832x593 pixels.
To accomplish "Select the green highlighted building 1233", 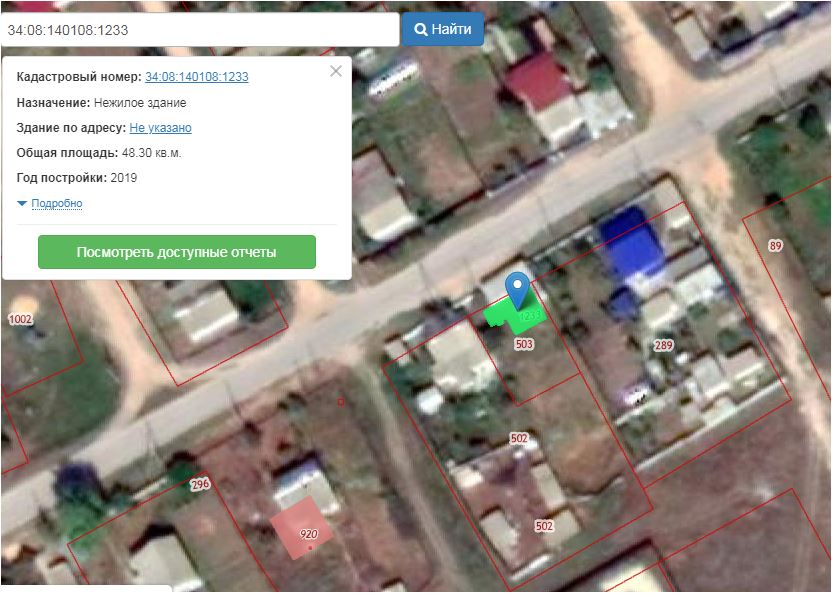I will (502, 313).
